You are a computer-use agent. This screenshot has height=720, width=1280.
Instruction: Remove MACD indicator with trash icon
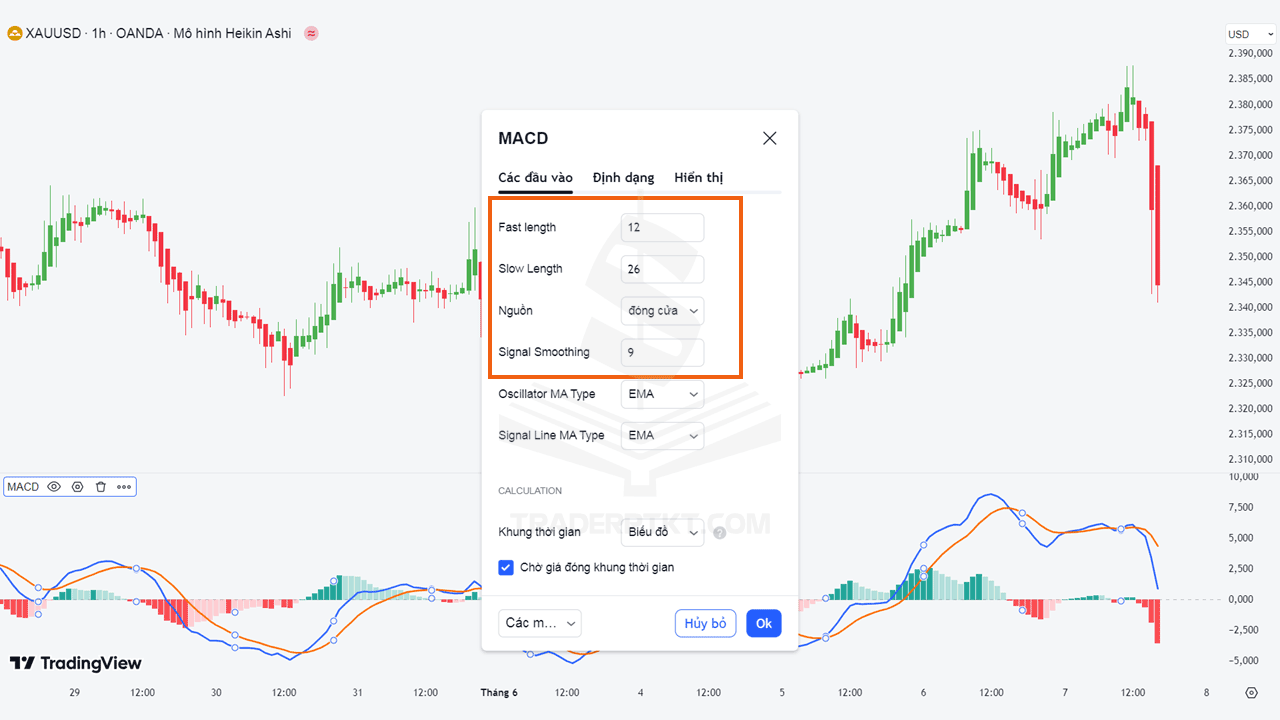[x=100, y=487]
